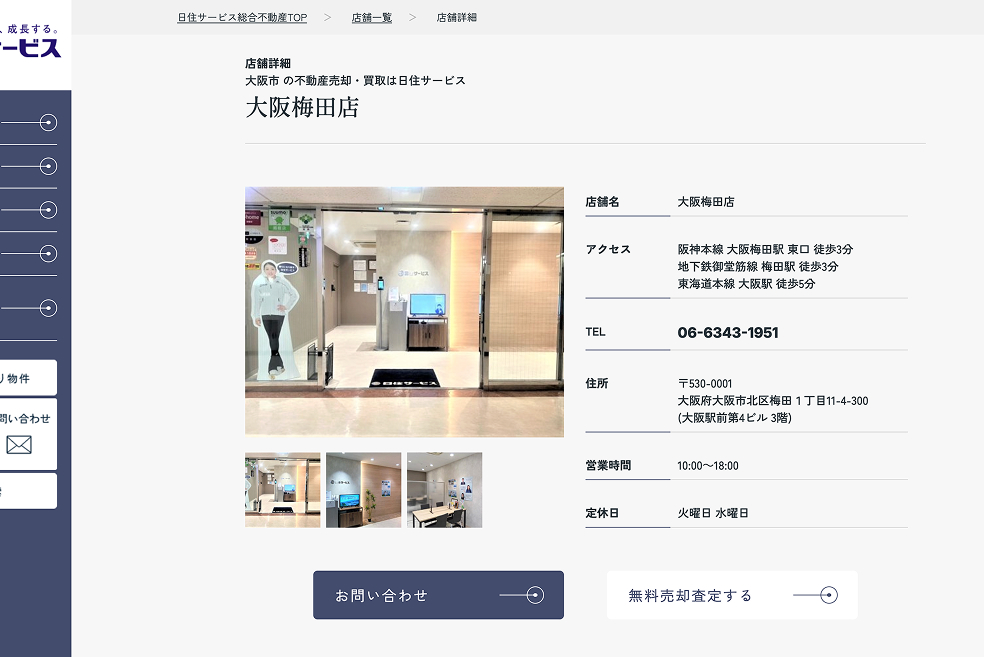Select the third thumbnail showing meeting table
This screenshot has height=657, width=984.
pyautogui.click(x=444, y=490)
